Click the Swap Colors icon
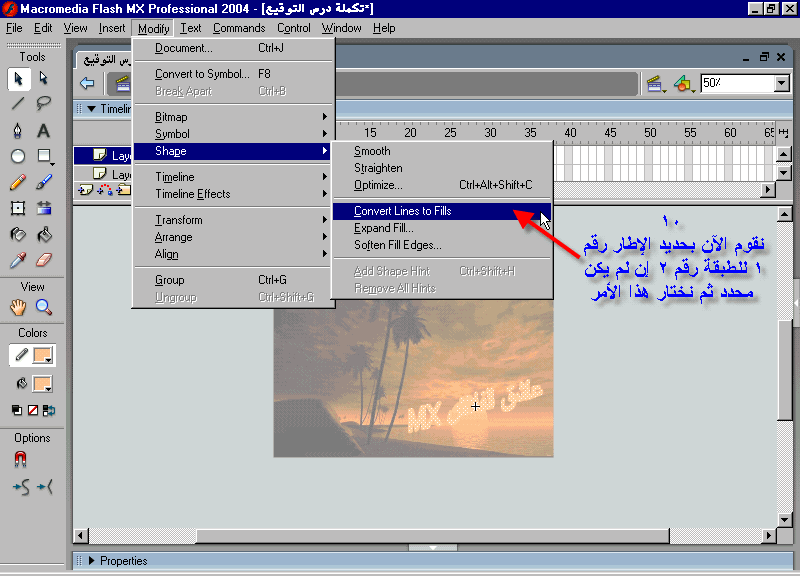 point(49,410)
